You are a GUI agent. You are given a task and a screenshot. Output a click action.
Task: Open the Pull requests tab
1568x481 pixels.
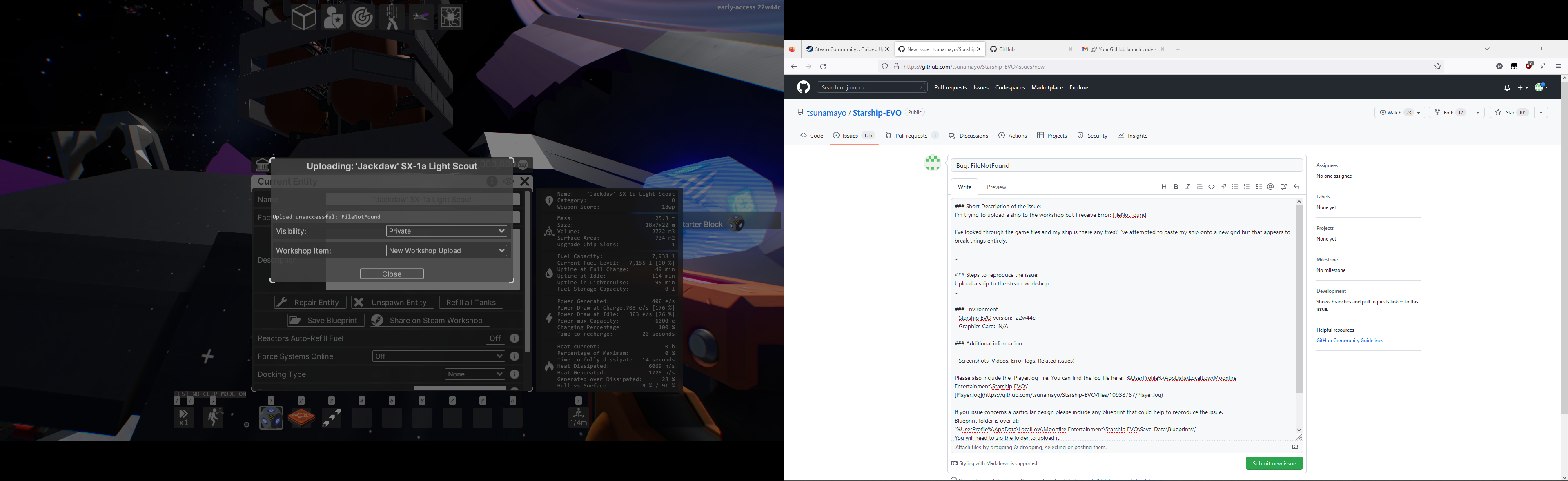911,135
